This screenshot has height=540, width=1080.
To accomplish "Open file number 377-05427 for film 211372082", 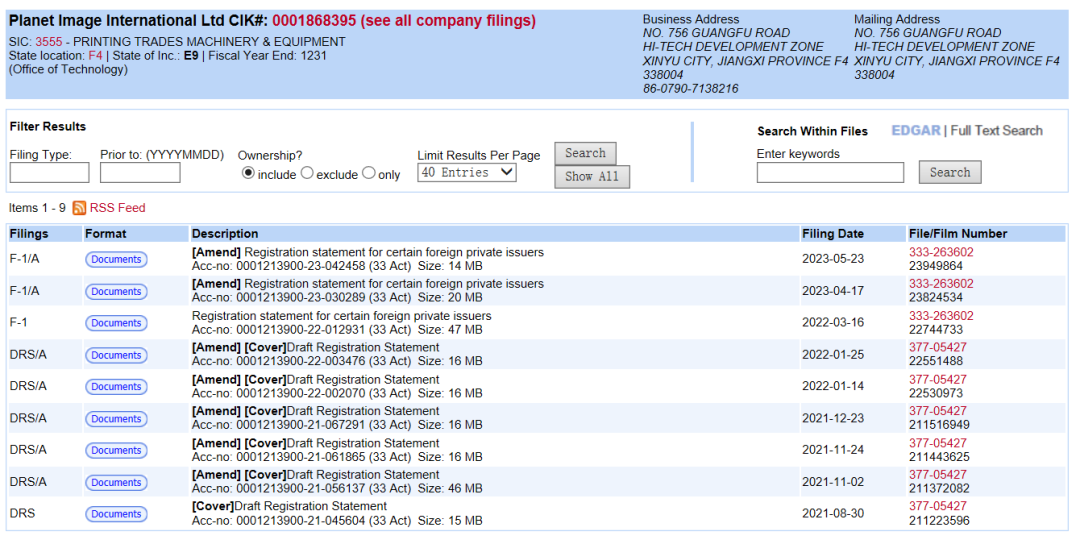I will click(937, 475).
